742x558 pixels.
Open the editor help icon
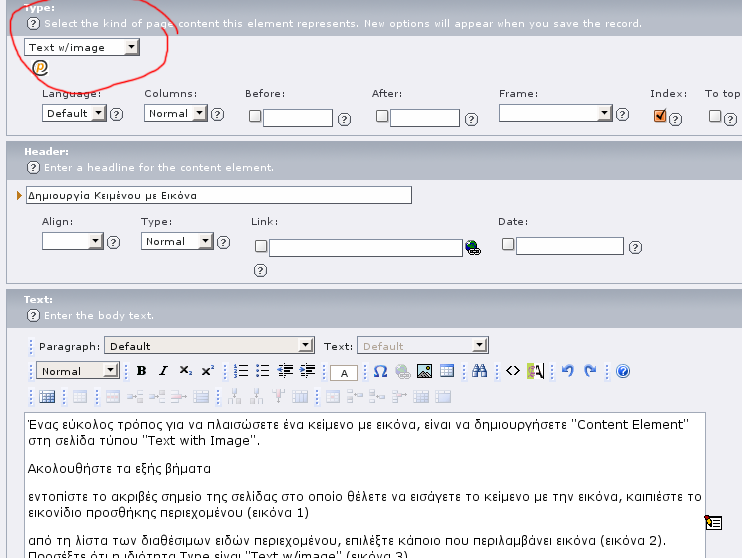623,371
